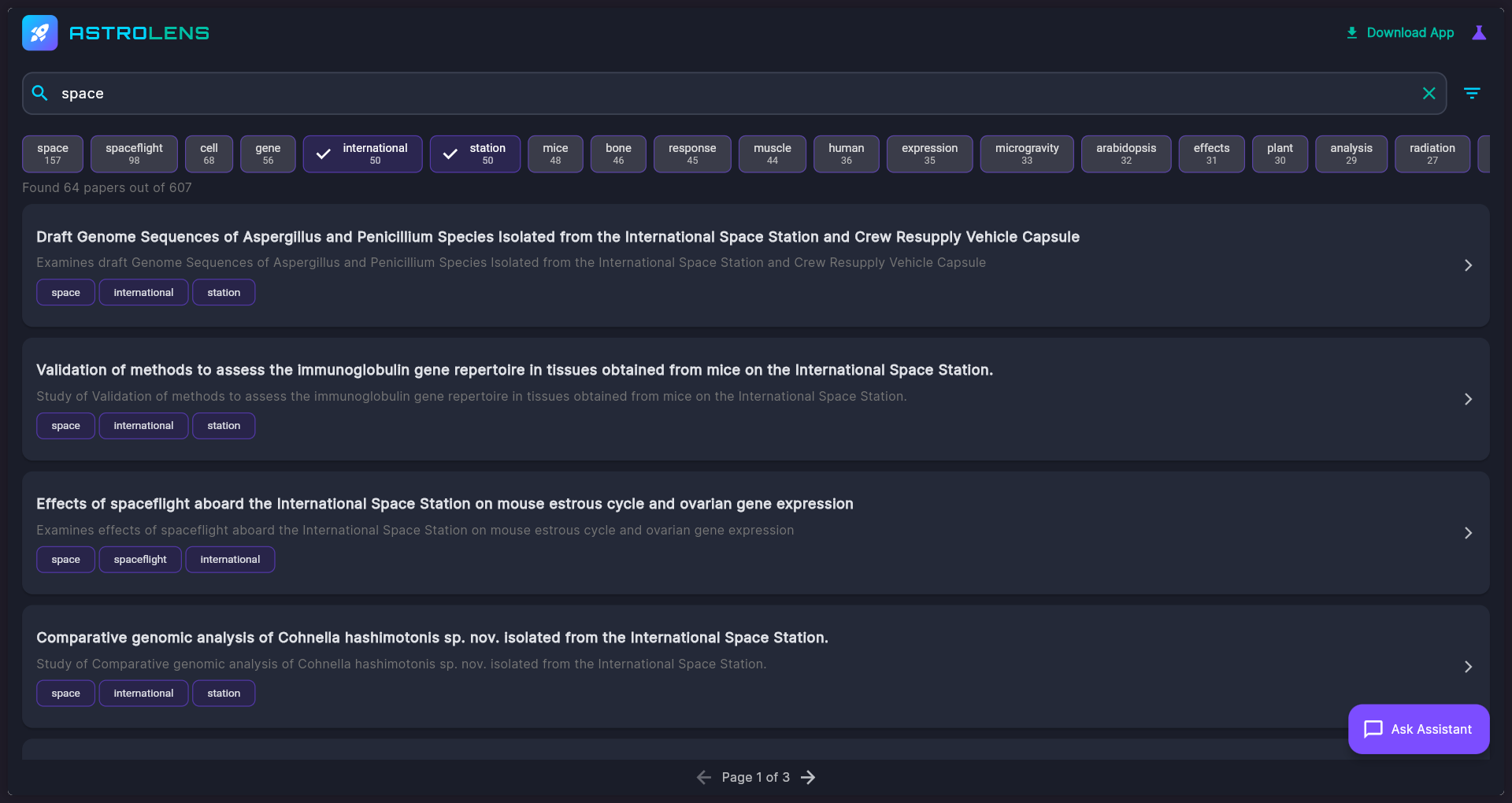Click the international tag on immunoglobulin paper

143,426
